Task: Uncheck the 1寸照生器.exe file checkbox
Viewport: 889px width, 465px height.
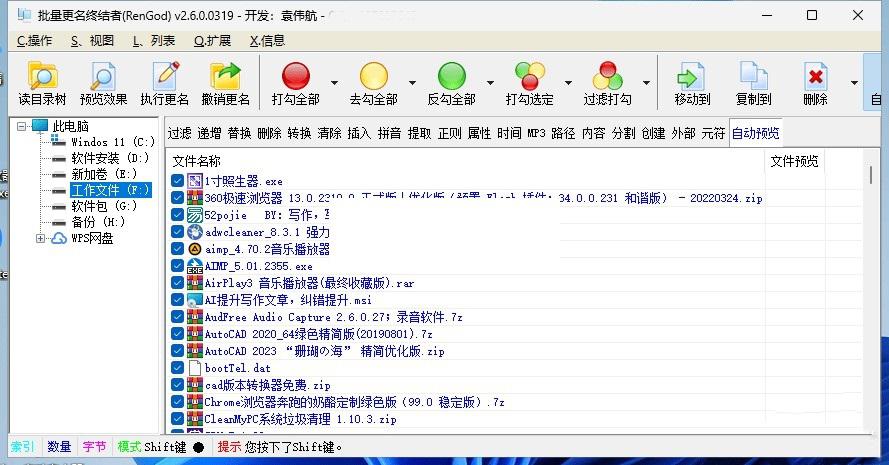Action: [x=178, y=181]
